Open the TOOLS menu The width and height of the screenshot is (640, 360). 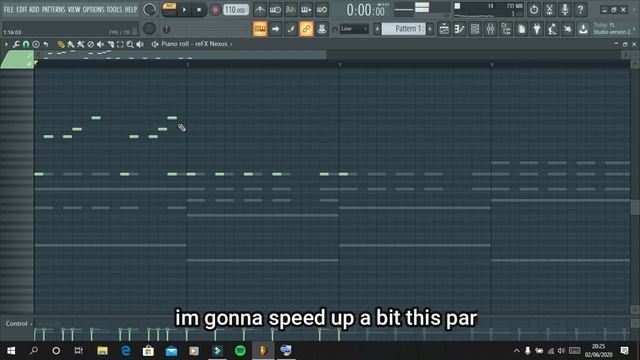click(x=114, y=9)
